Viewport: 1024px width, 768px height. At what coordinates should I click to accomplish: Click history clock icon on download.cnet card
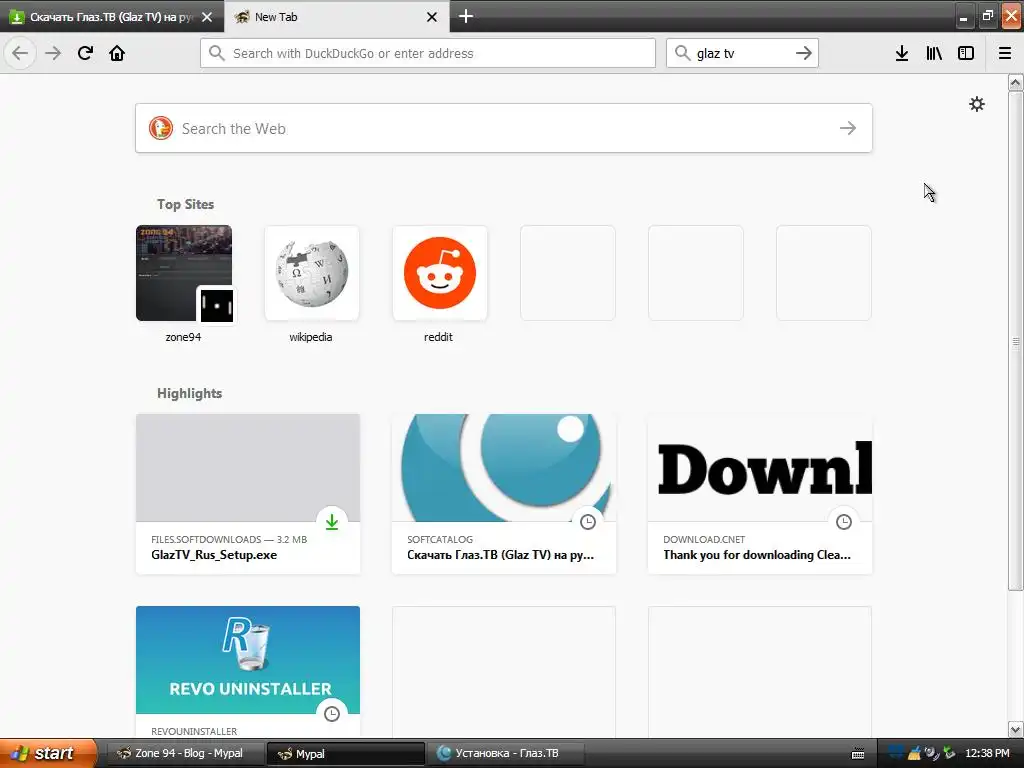pos(844,522)
